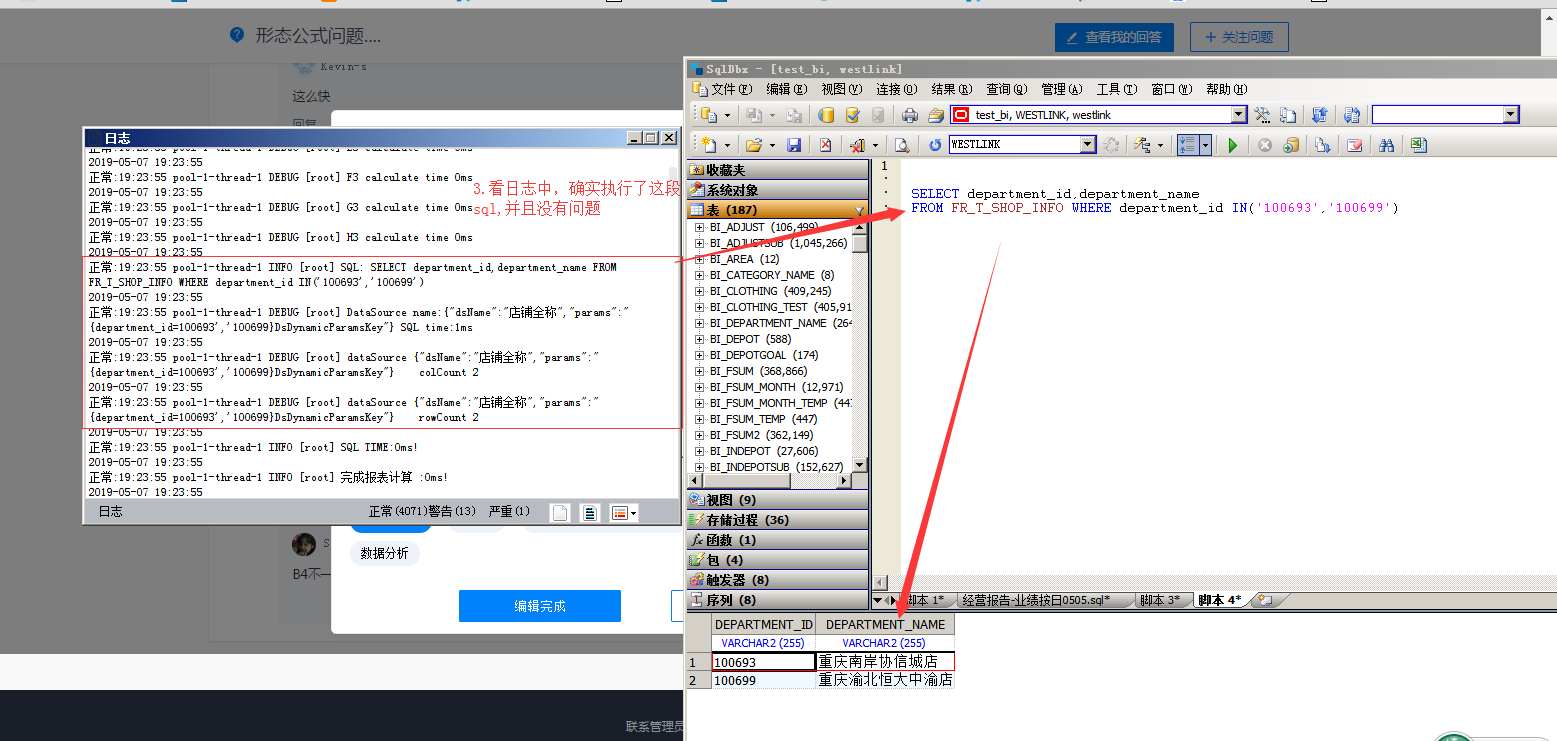
Task: Click the 数据分析 tag
Action: pyautogui.click(x=385, y=553)
